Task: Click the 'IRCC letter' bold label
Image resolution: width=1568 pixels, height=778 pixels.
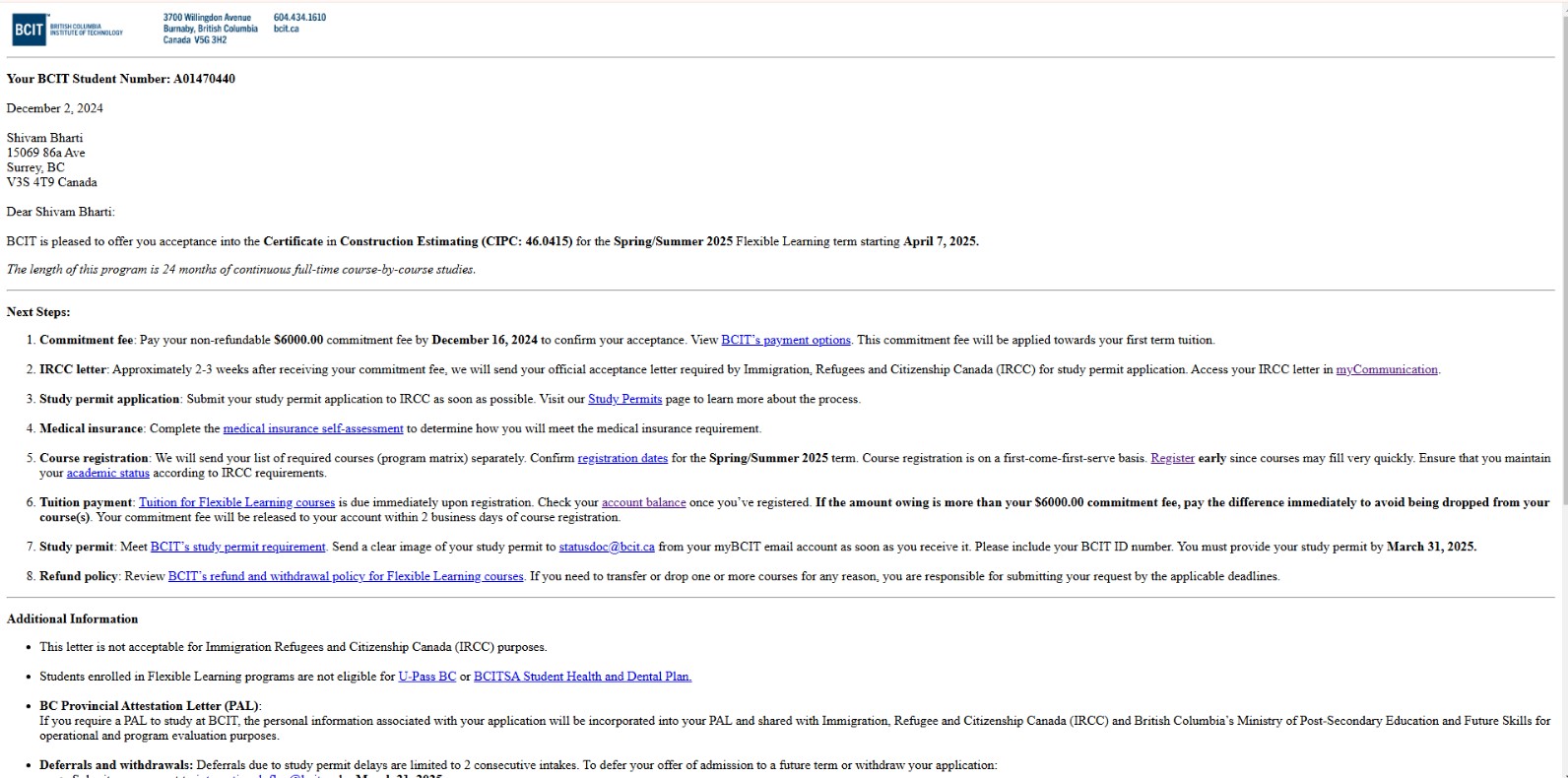Action: pos(72,369)
